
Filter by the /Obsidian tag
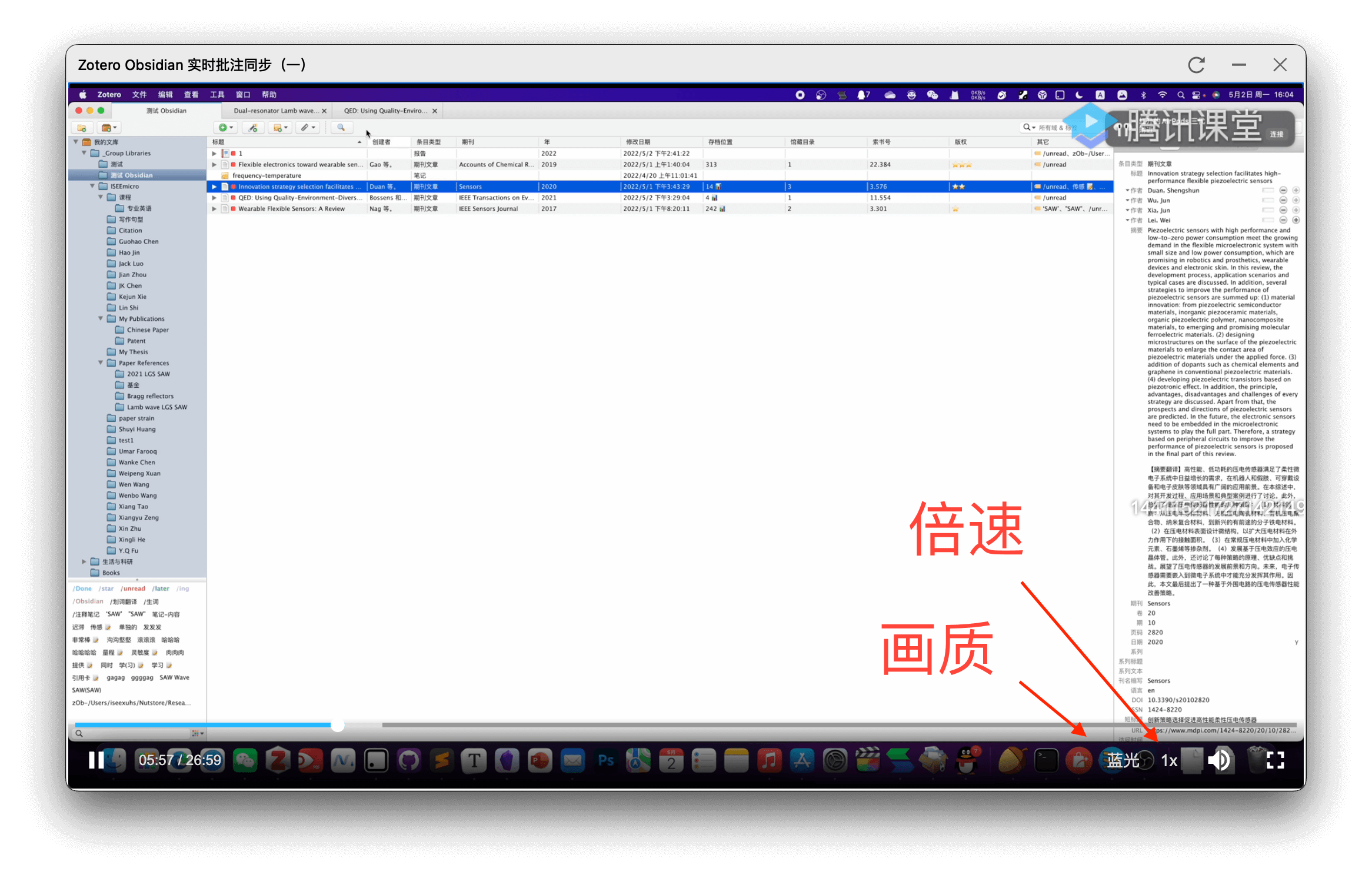click(x=88, y=601)
